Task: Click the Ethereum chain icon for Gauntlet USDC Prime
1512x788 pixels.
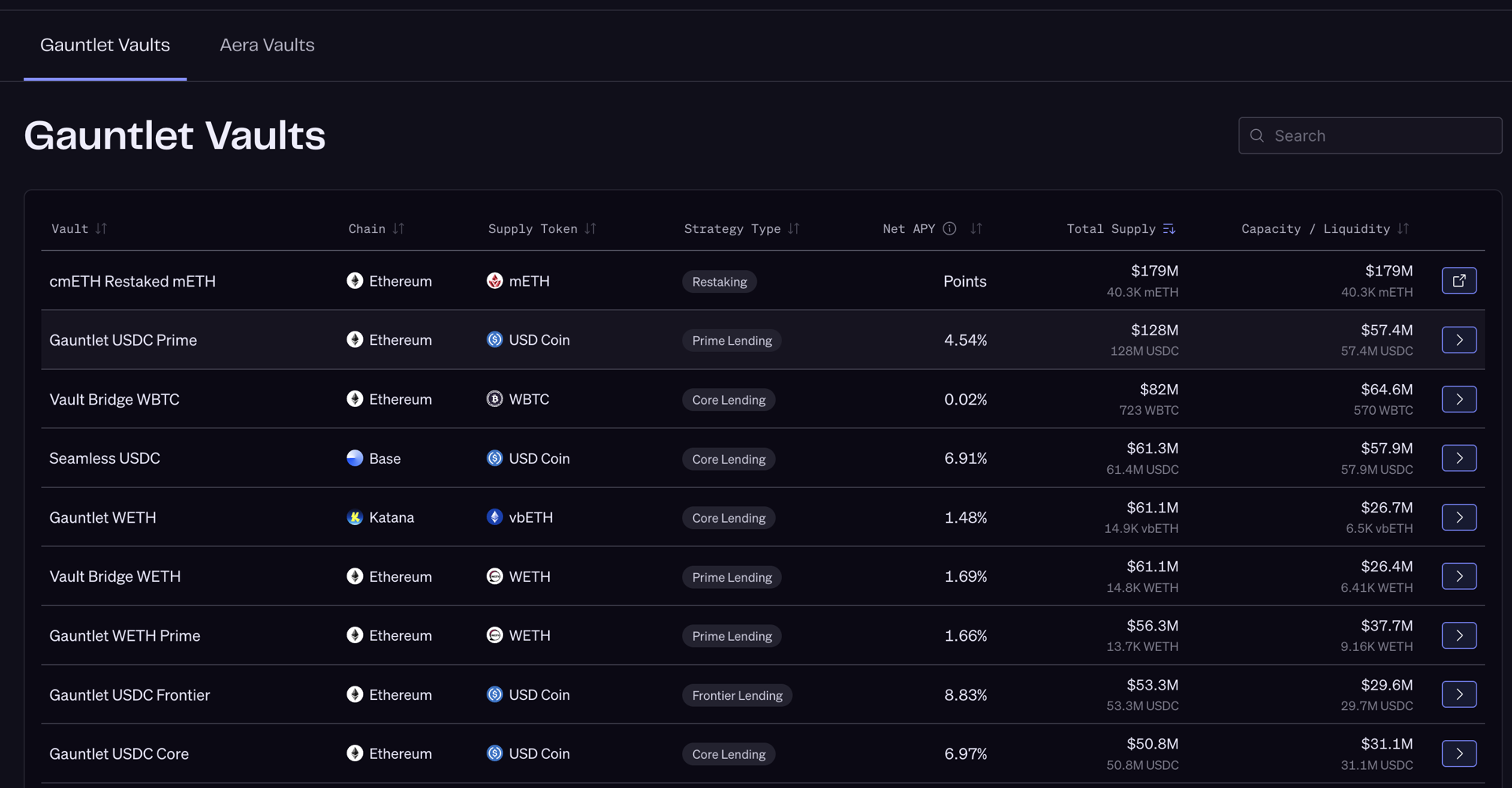Action: 354,339
